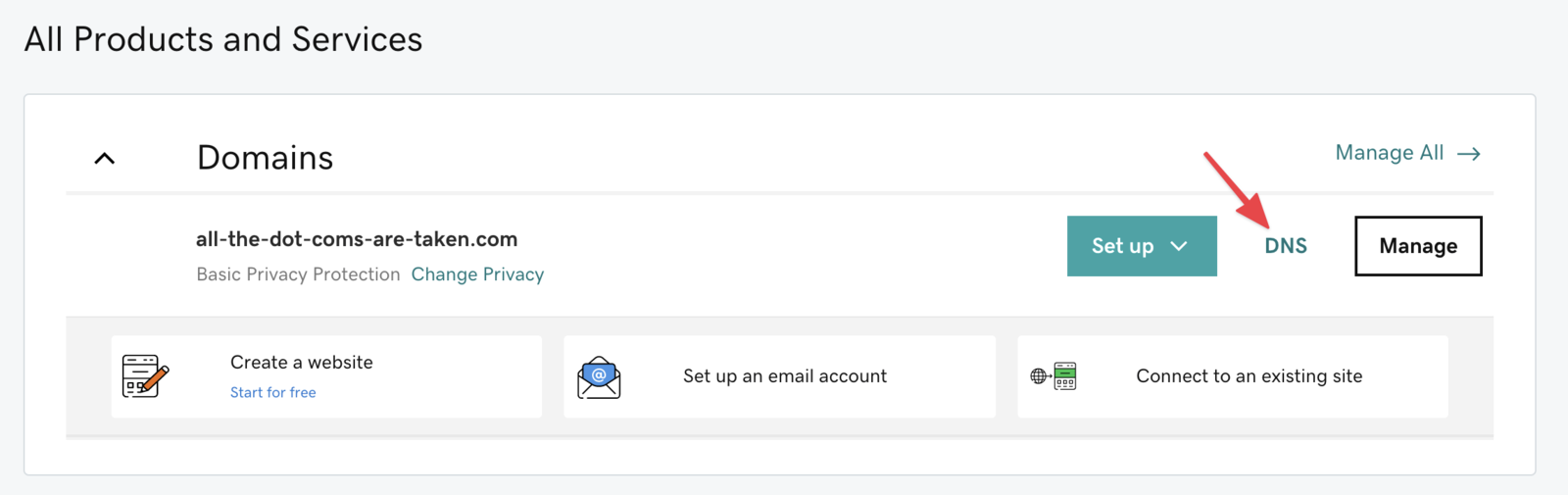
Task: Click the website builder pencil icon
Action: [x=145, y=376]
